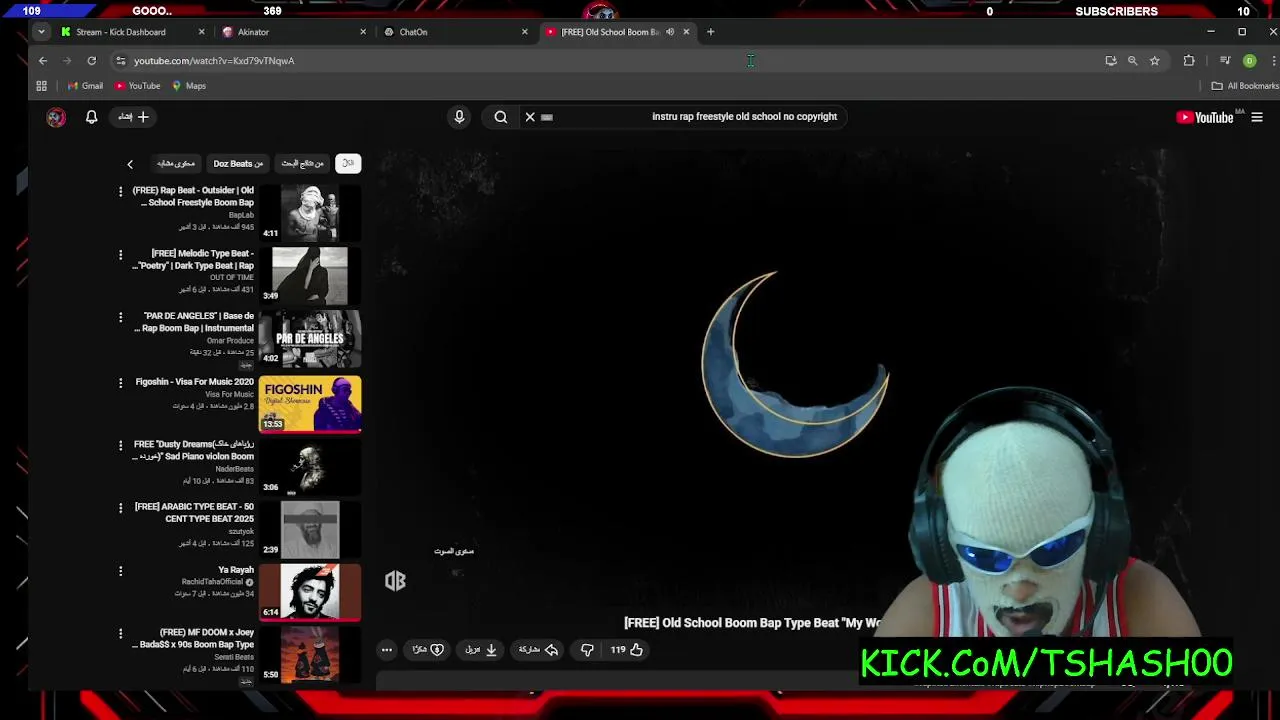This screenshot has height=720, width=1280.
Task: Open the YouTube account avatar menu
Action: coord(56,117)
